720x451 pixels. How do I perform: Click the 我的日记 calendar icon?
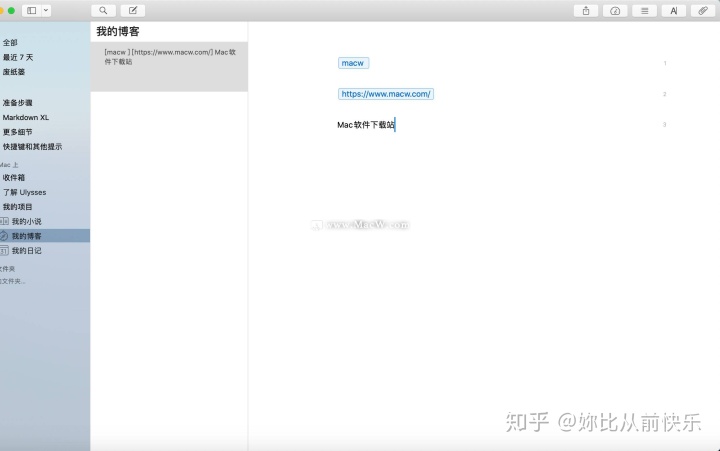pos(4,251)
